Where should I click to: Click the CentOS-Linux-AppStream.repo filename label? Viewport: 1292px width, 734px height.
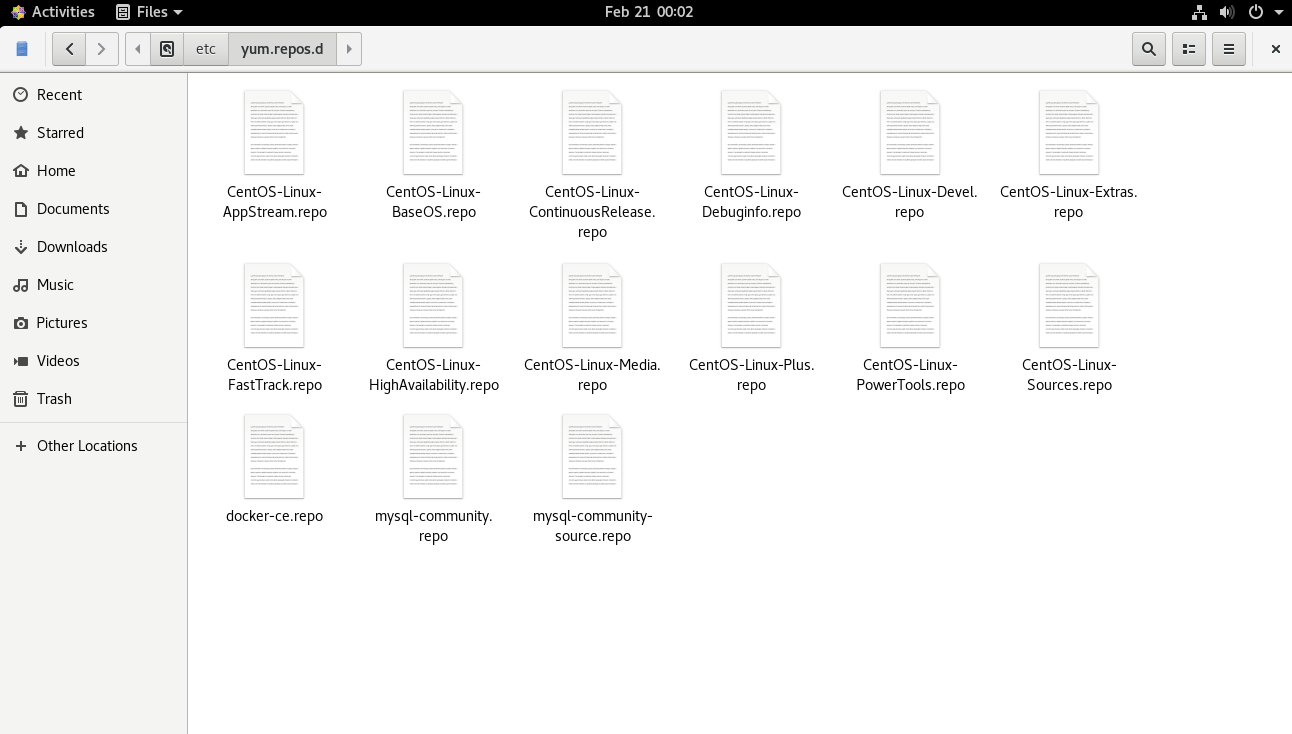click(275, 202)
